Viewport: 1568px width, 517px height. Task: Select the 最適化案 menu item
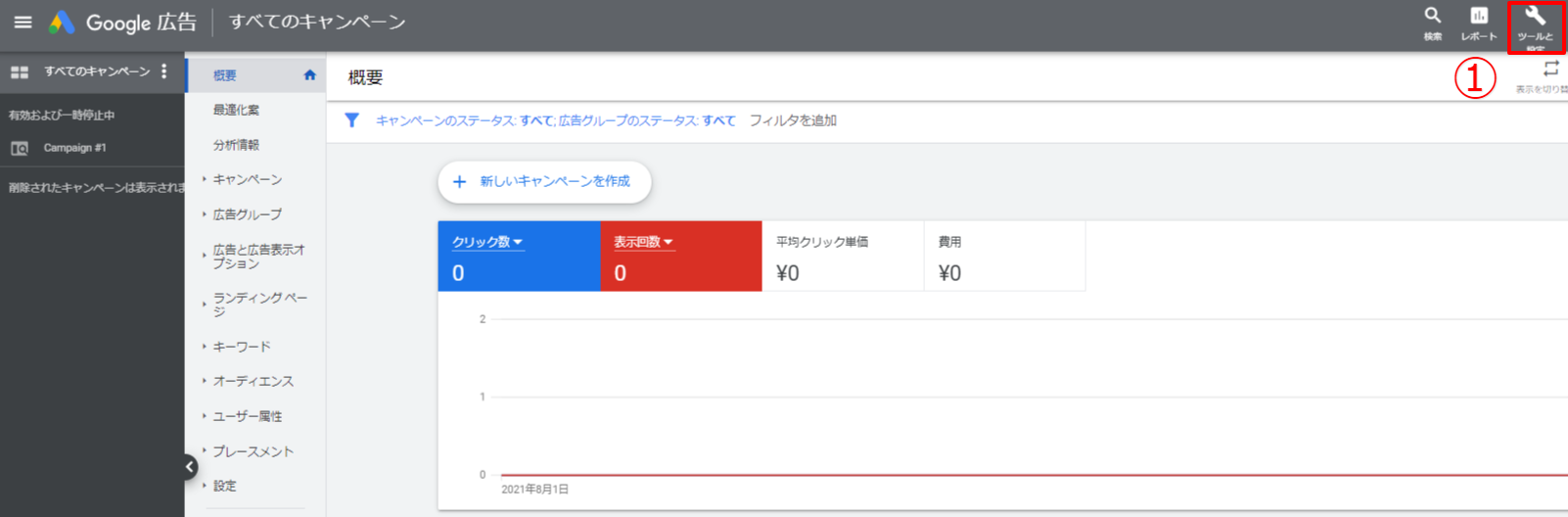tap(236, 110)
